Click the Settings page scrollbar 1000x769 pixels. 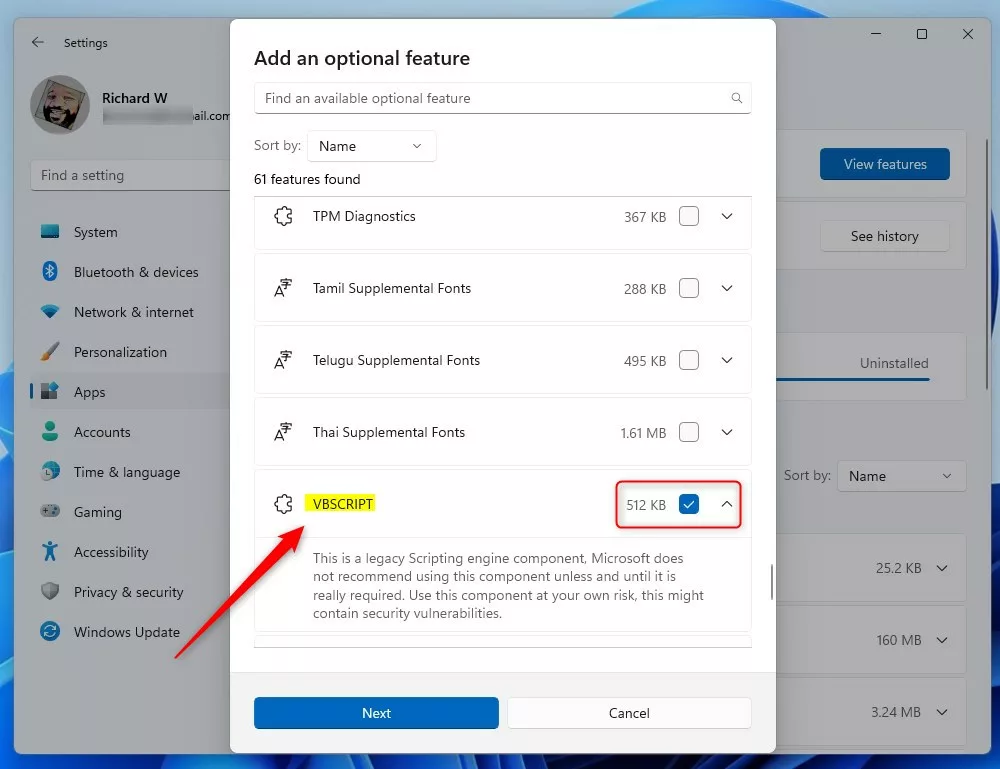point(987,265)
